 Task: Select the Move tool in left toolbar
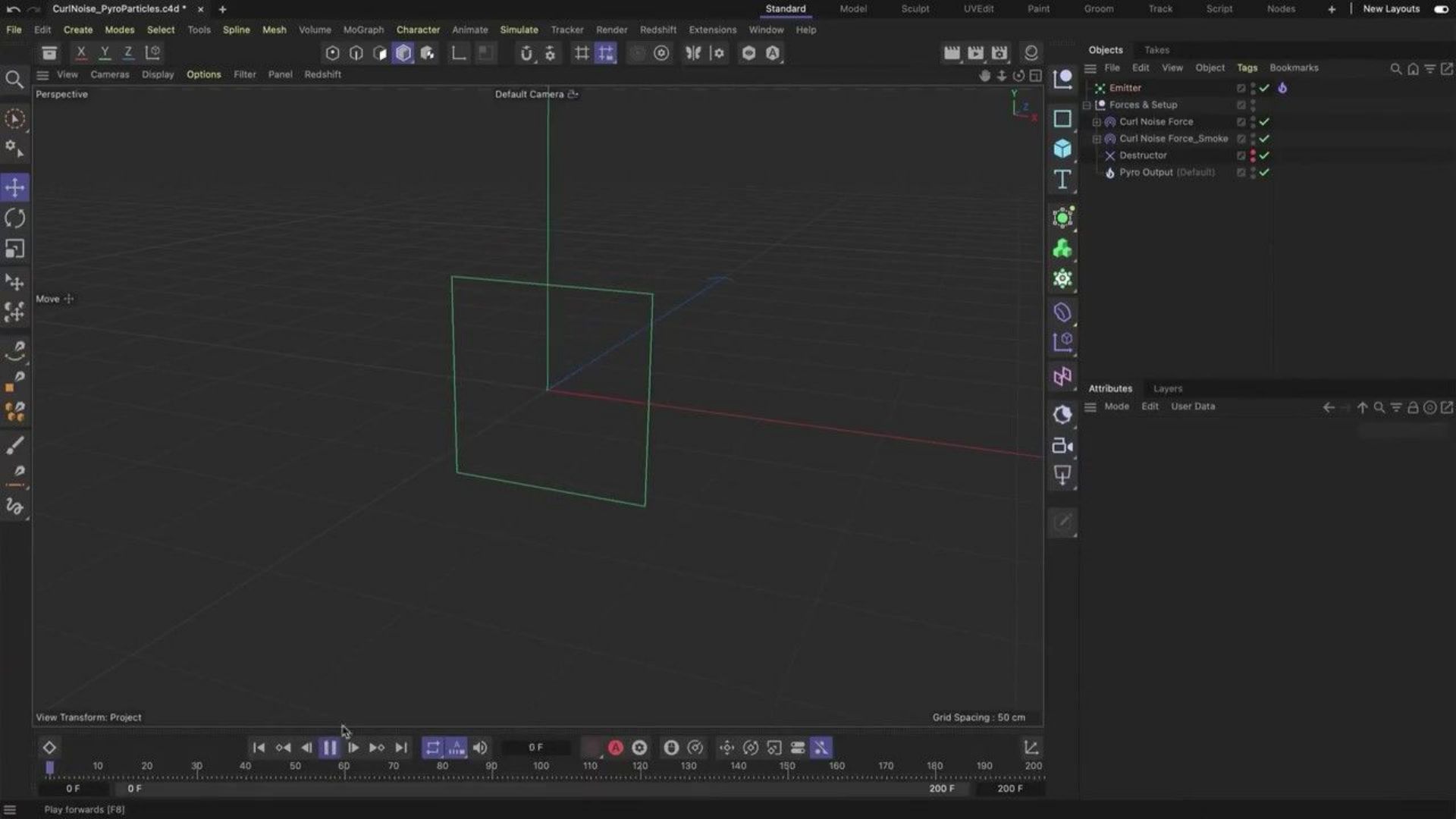[x=14, y=187]
